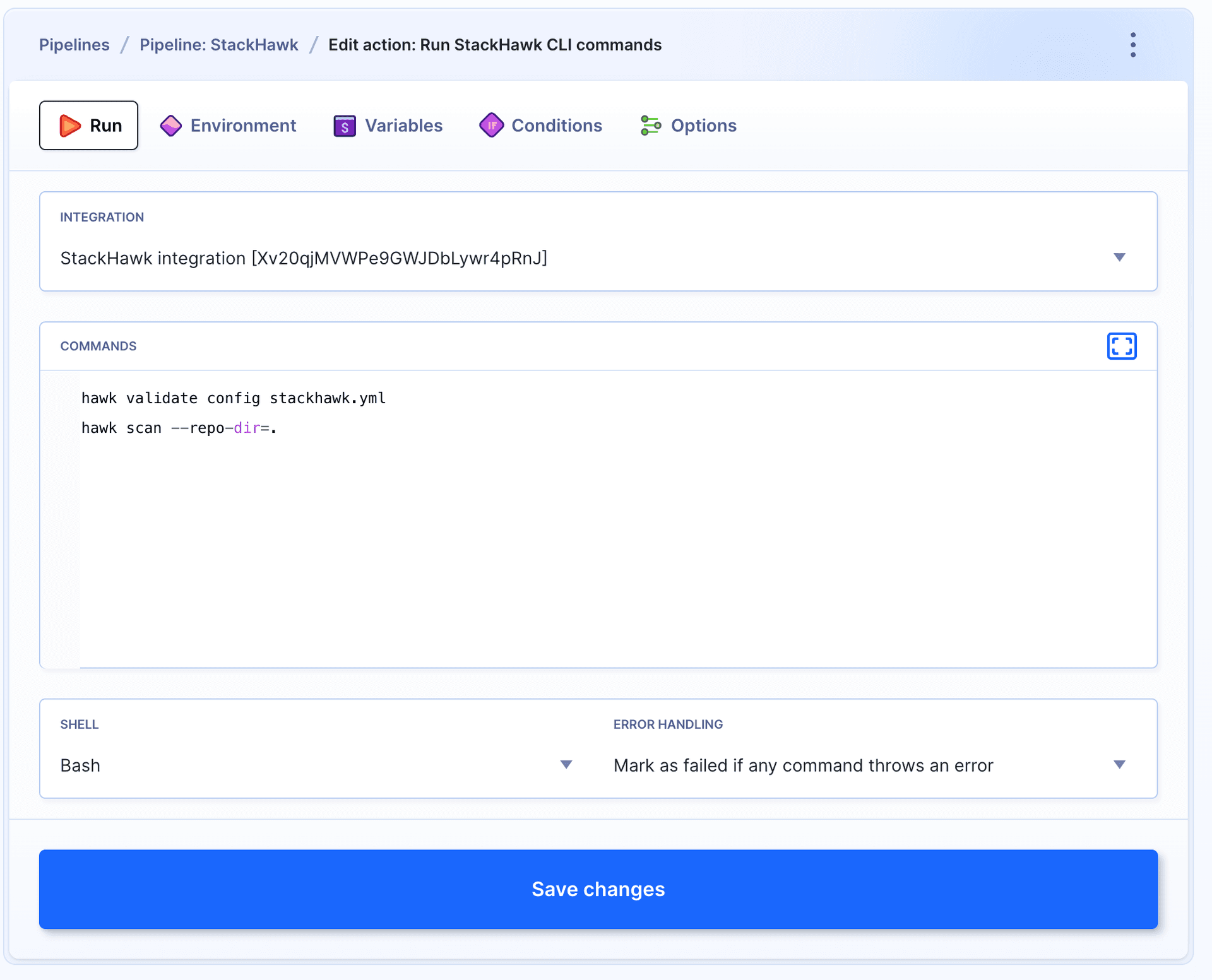
Task: Click the purple dollar Variables icon
Action: tap(344, 126)
